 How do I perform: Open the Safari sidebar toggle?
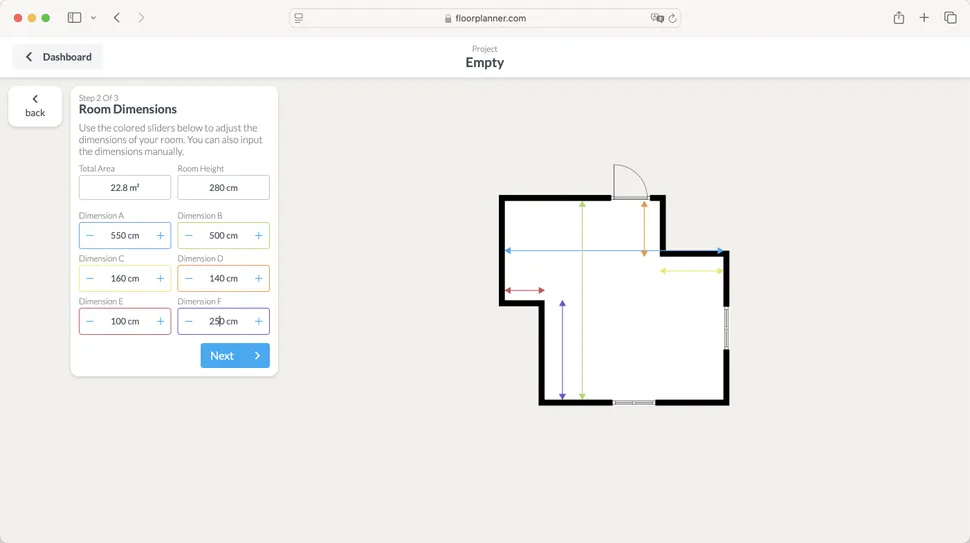coord(74,18)
